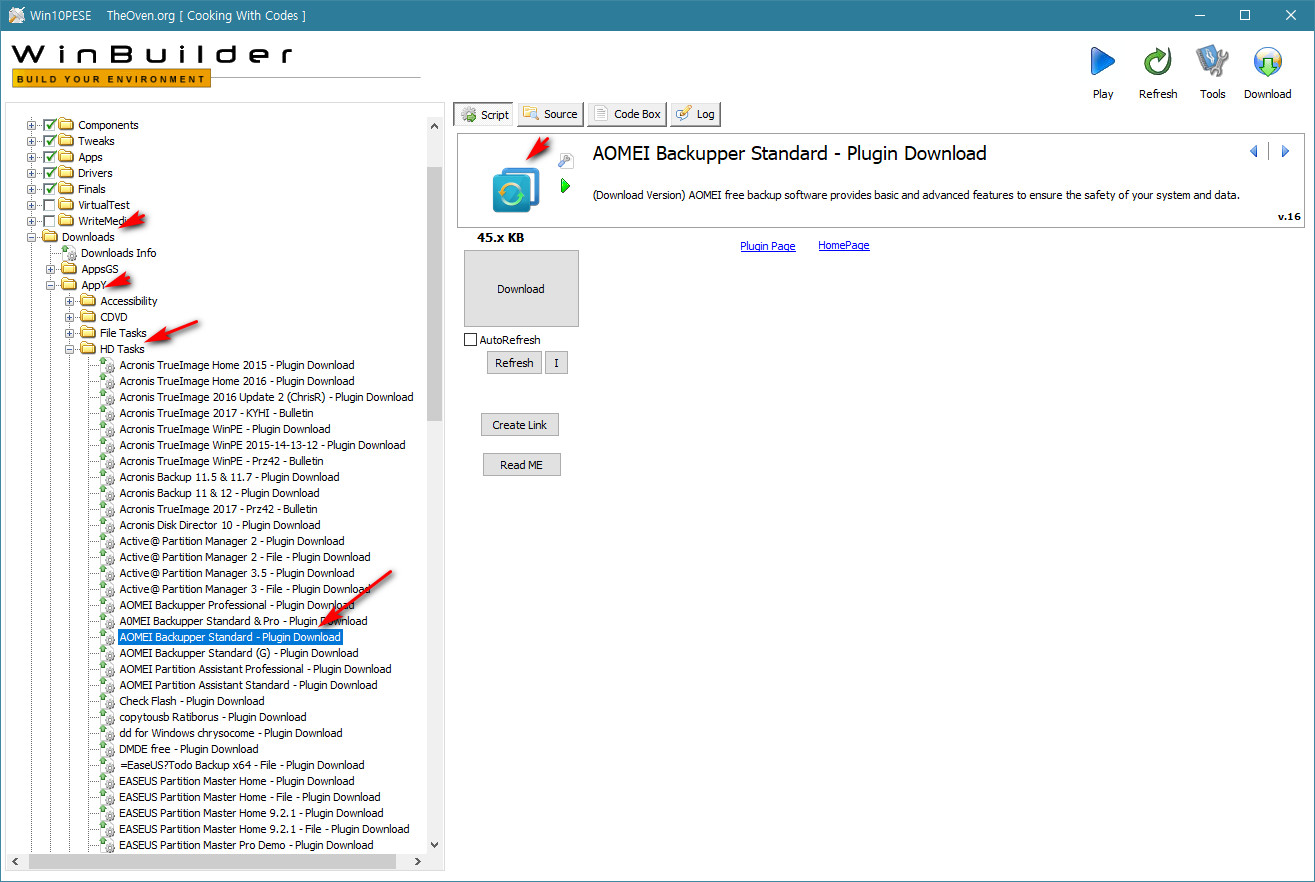Screen dimensions: 1315x882
Task: Click the small I button
Action: tap(556, 363)
